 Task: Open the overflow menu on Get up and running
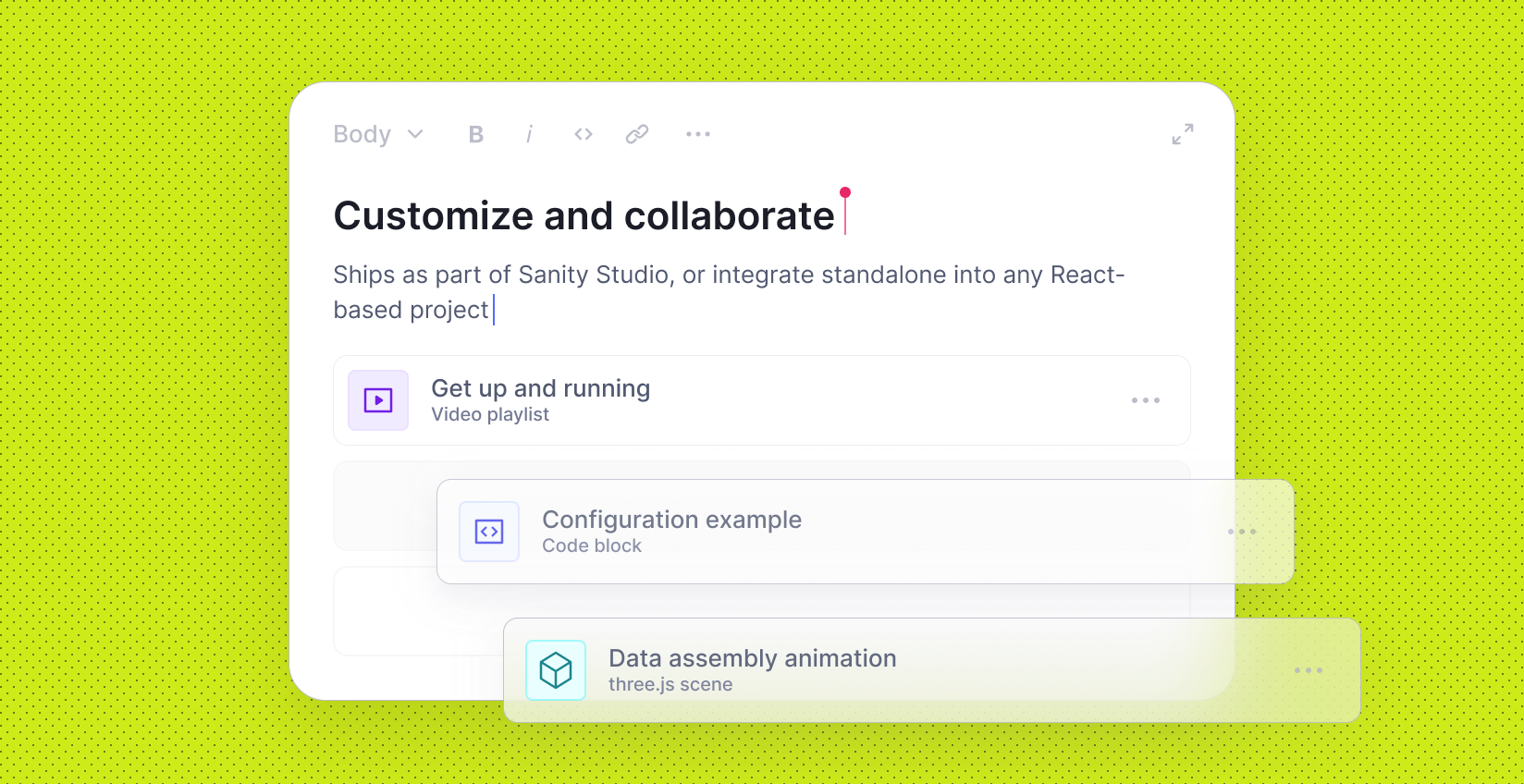pyautogui.click(x=1146, y=400)
